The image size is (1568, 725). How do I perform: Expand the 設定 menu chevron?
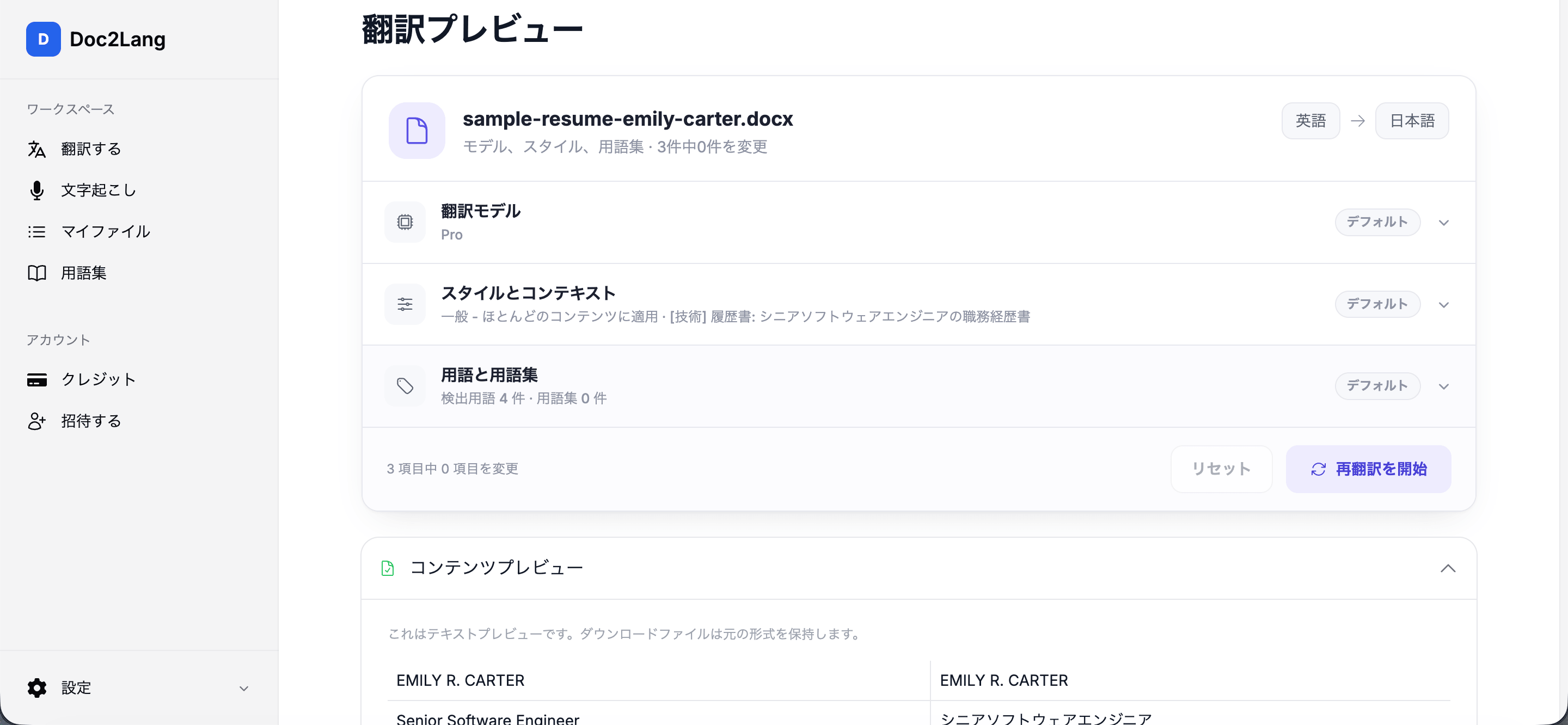(x=244, y=689)
